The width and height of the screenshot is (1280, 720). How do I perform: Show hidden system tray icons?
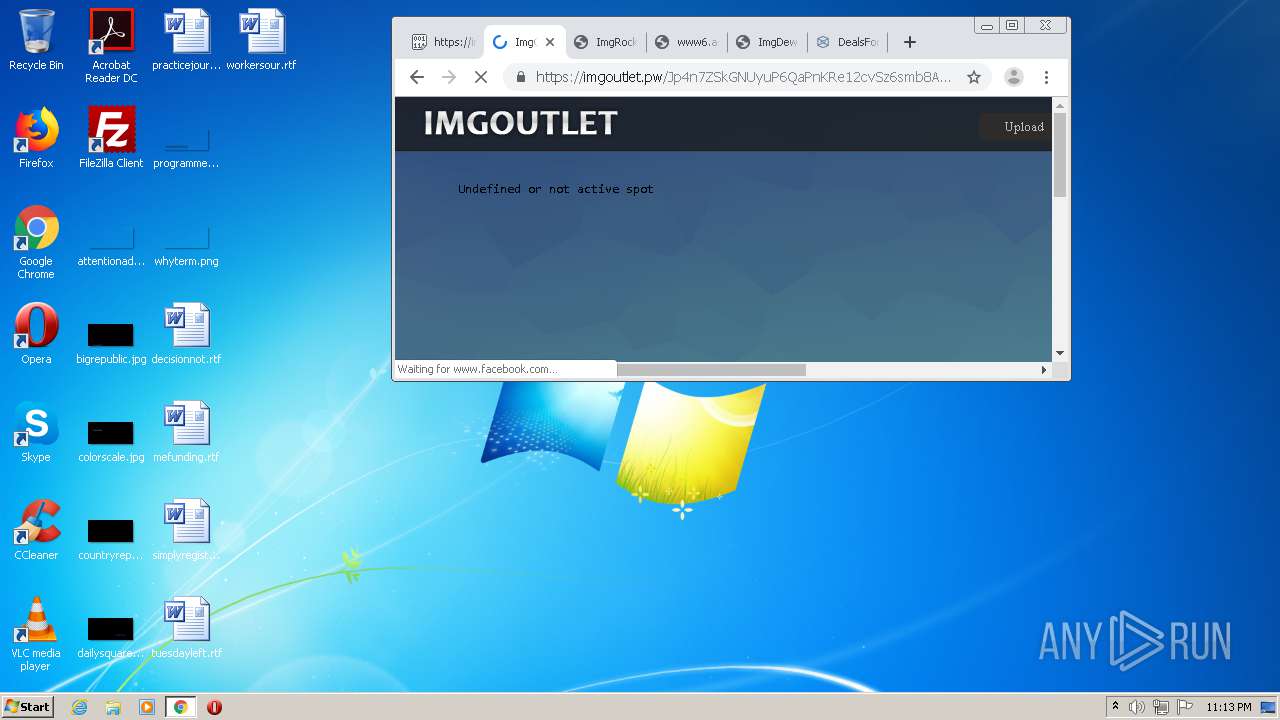(1115, 707)
